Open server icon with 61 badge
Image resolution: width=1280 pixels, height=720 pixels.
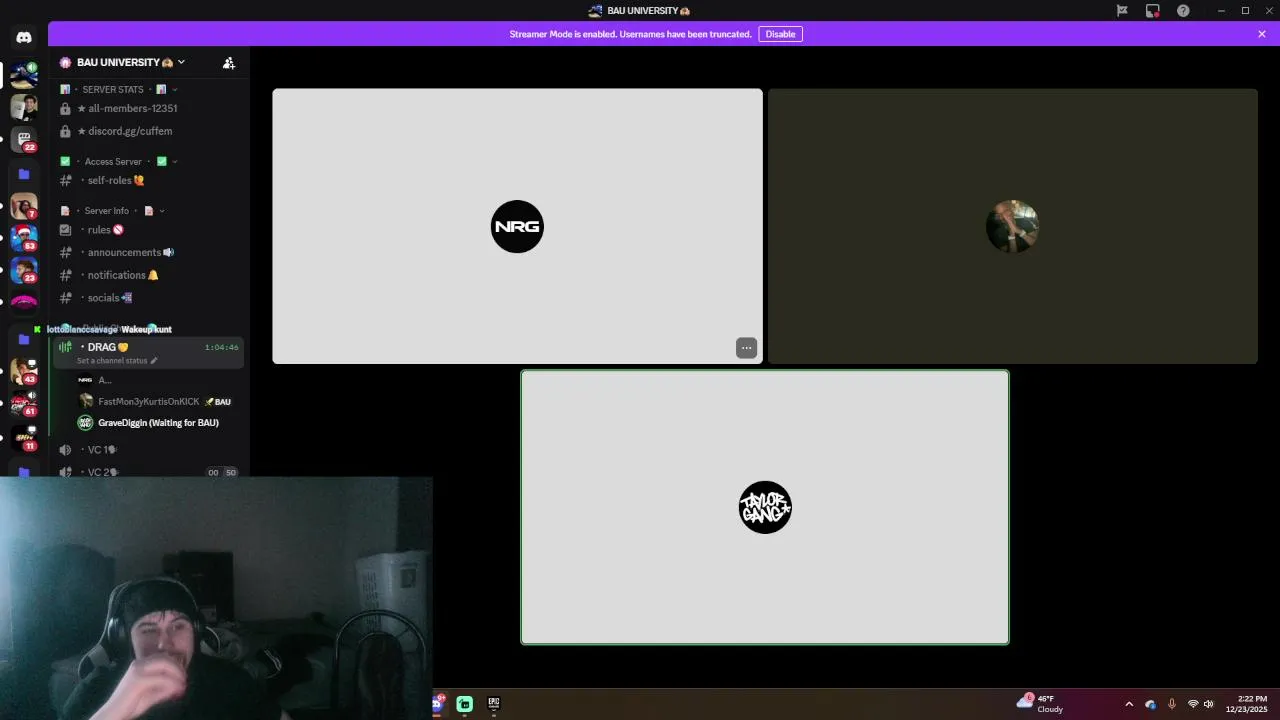[24, 403]
